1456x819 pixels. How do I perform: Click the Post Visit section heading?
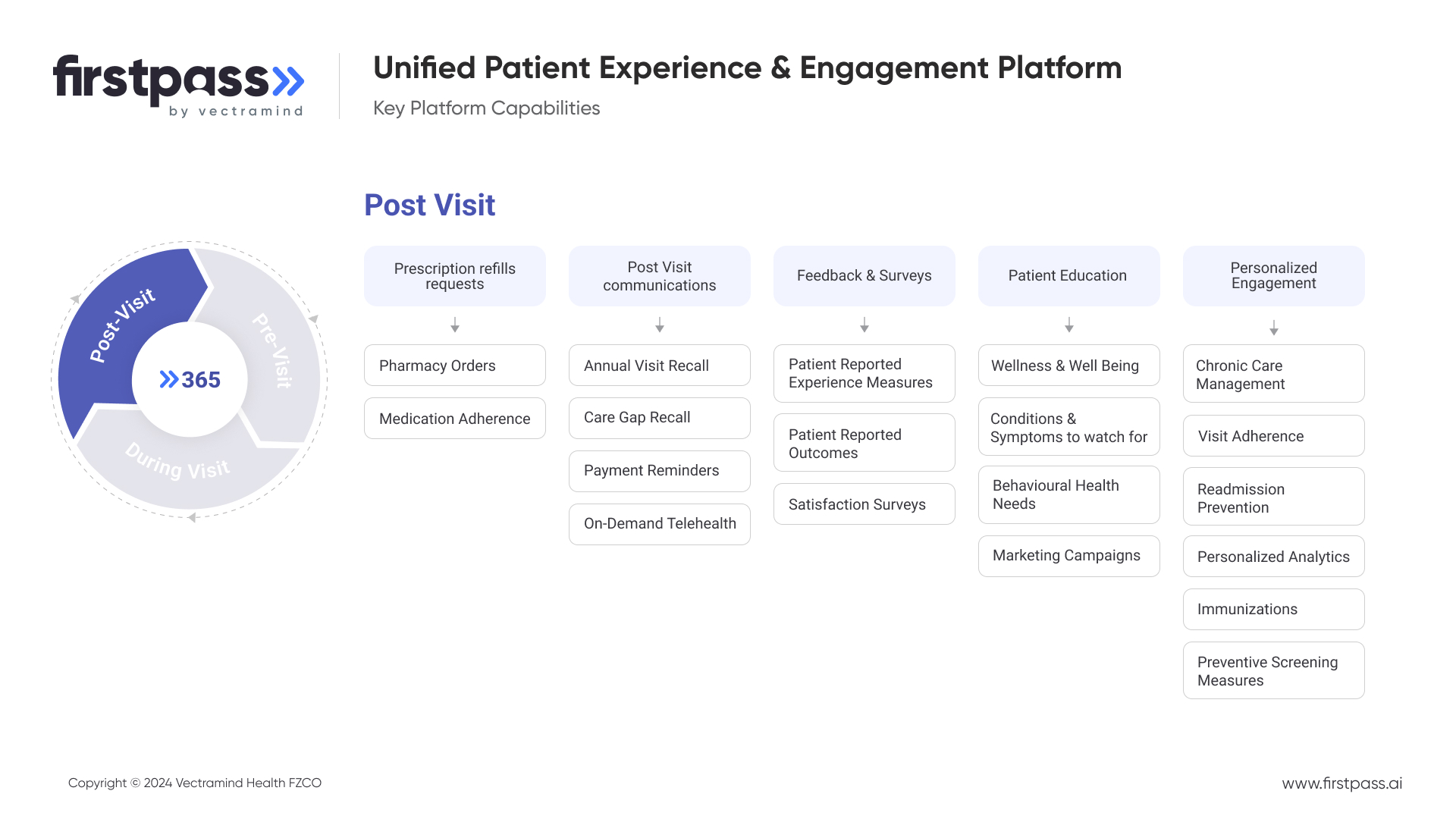(x=430, y=206)
